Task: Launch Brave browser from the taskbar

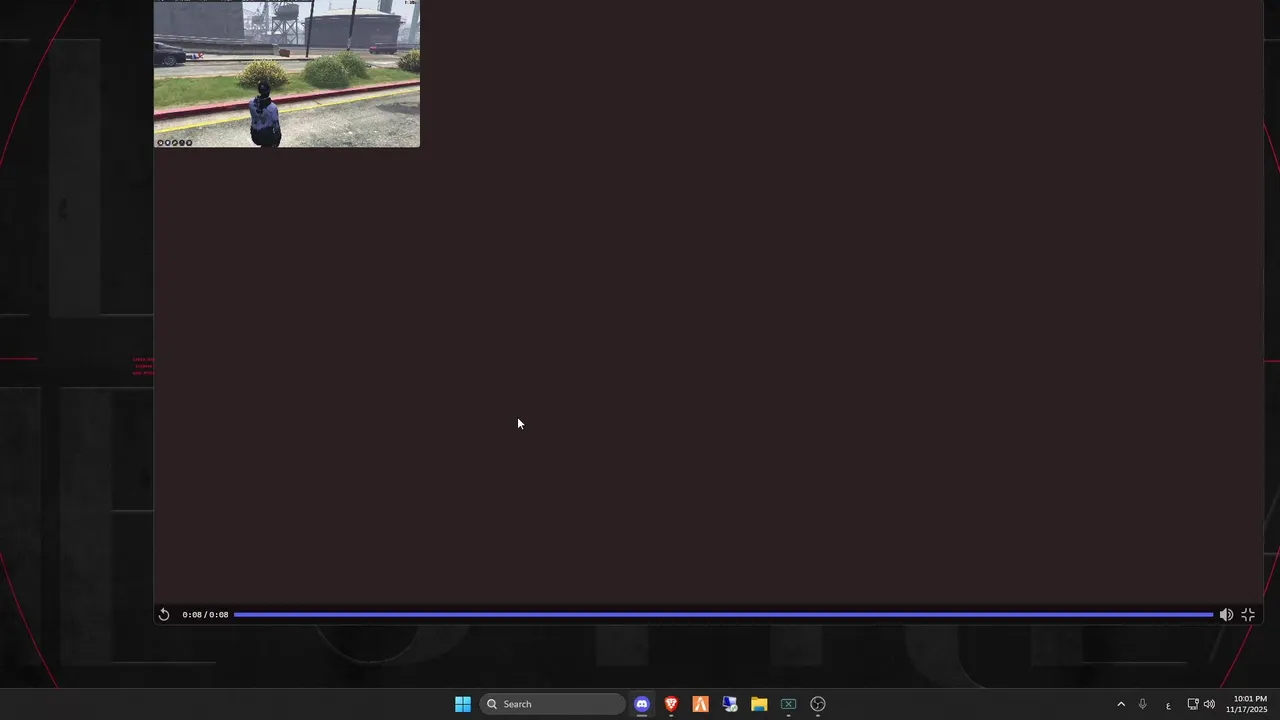Action: (x=671, y=704)
